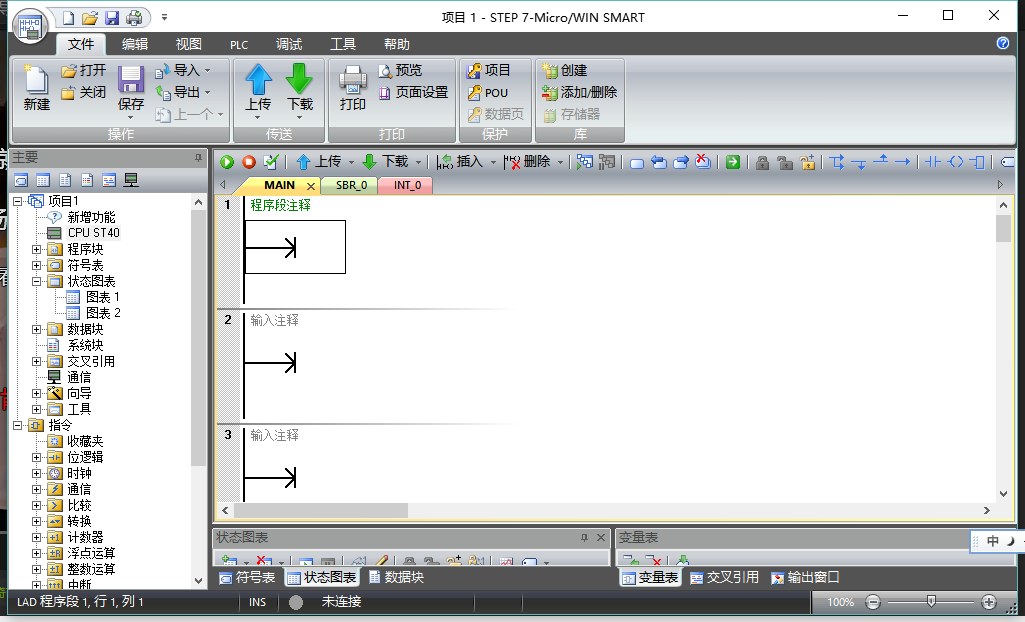Image resolution: width=1025 pixels, height=622 pixels.
Task: Click the green go-to arrow icon in editor toolbar
Action: pyautogui.click(x=733, y=162)
